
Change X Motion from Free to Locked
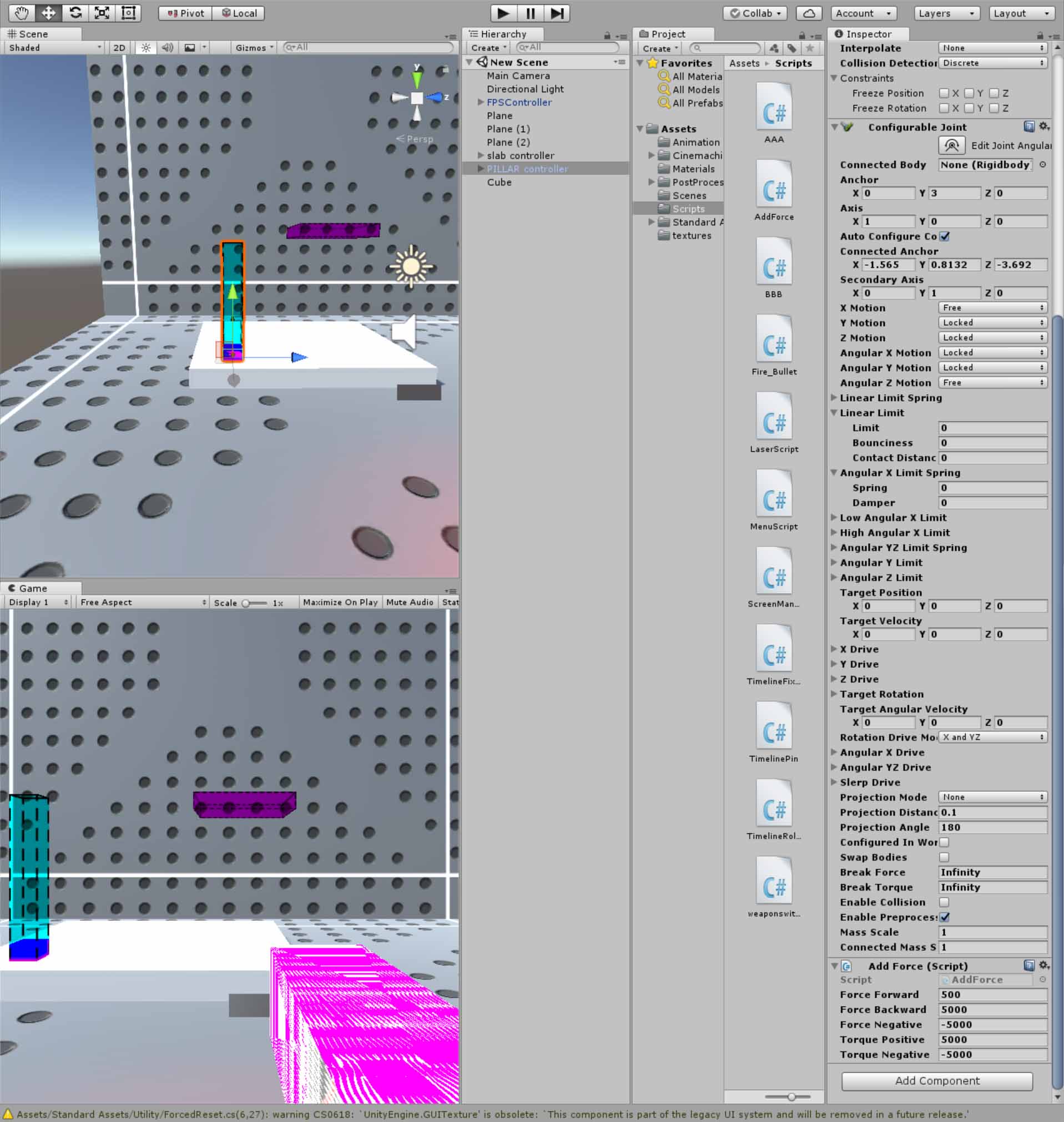coord(992,307)
